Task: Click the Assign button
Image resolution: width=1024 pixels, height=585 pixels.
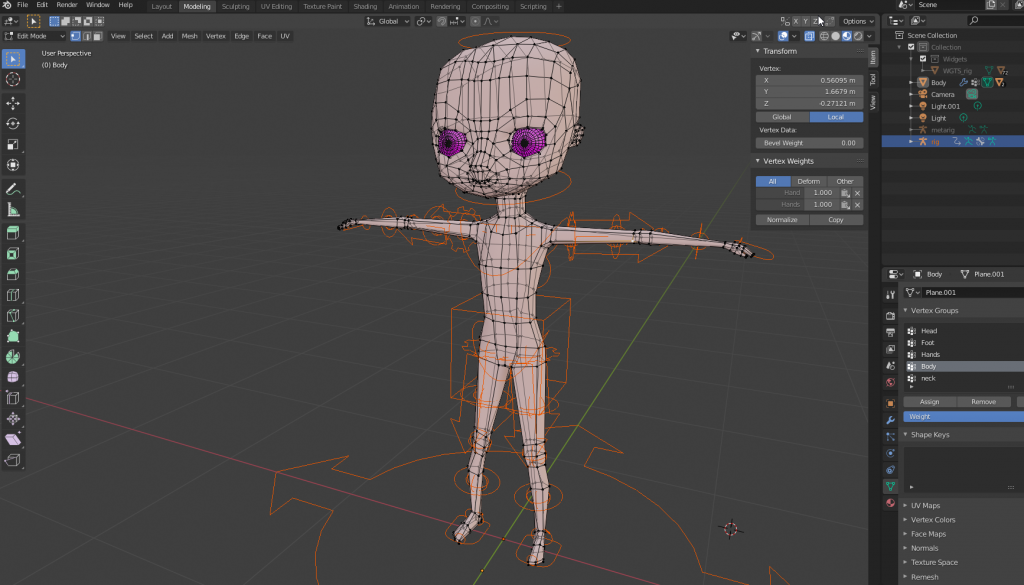Action: 929,402
